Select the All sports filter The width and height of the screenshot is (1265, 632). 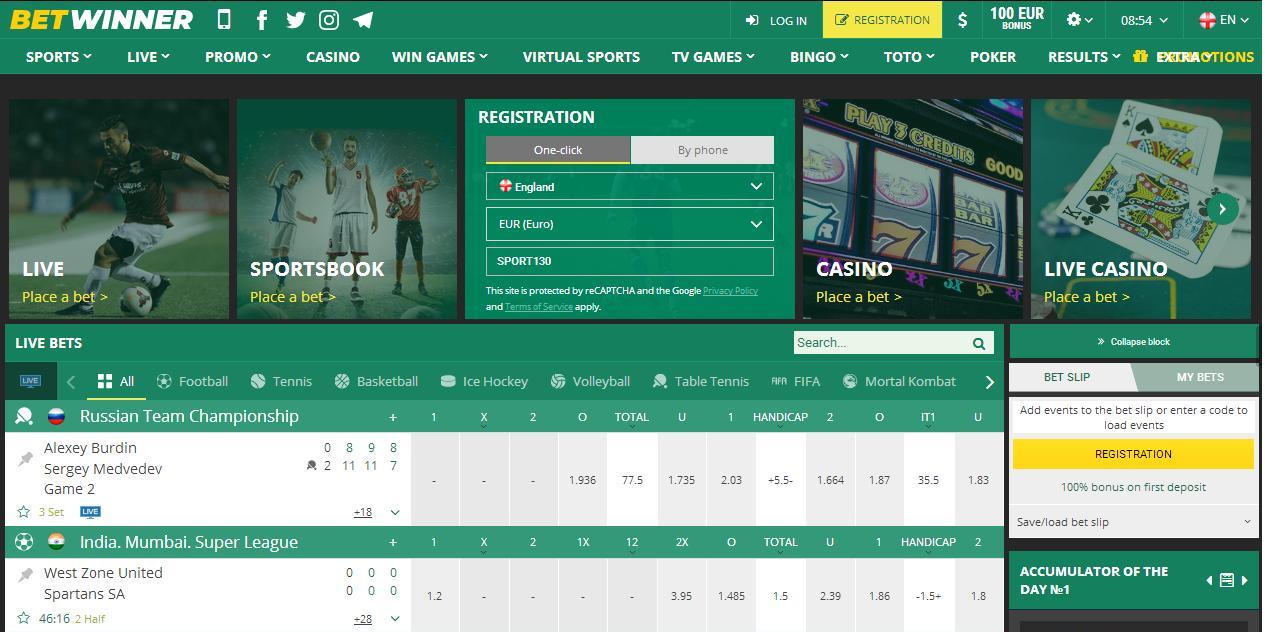point(116,381)
